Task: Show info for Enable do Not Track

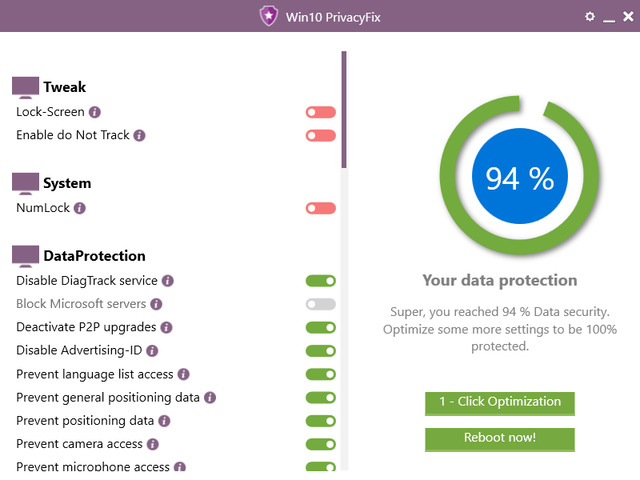Action: tap(140, 135)
